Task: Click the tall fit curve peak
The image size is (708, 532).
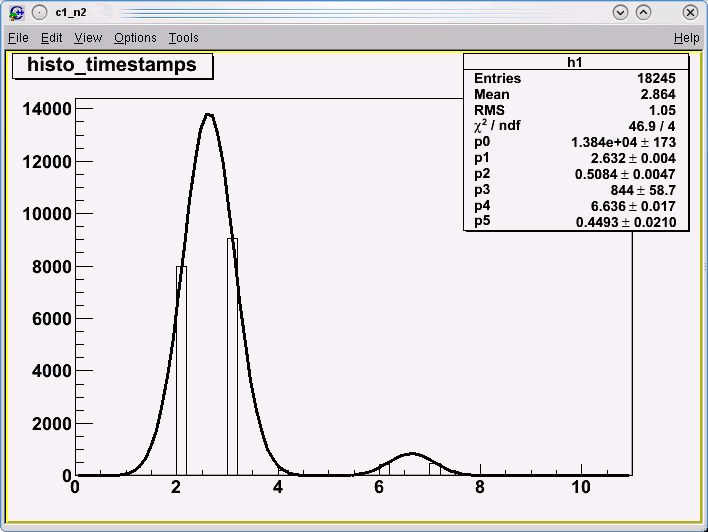Action: [x=208, y=114]
